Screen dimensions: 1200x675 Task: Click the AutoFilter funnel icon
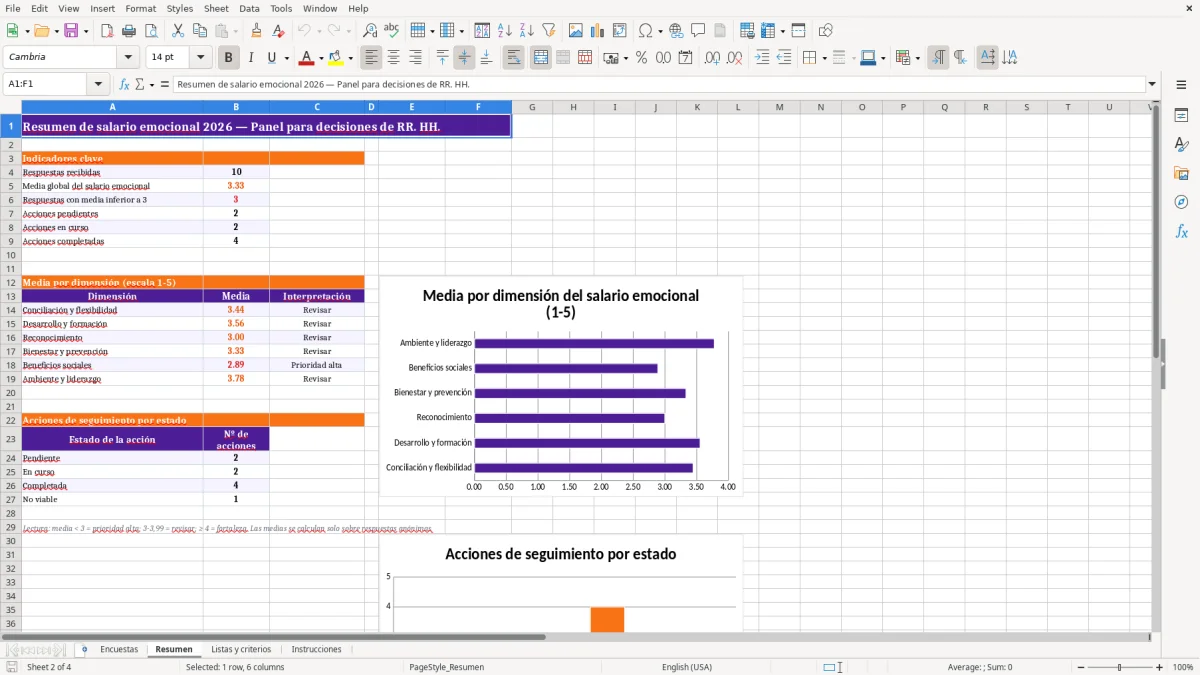point(548,31)
